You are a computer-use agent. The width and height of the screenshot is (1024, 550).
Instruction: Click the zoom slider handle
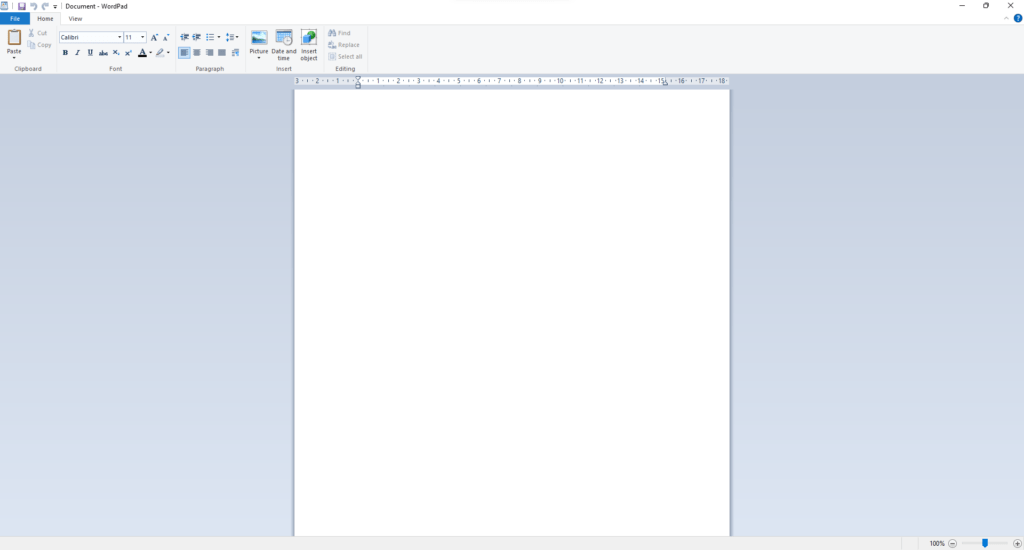click(x=985, y=543)
